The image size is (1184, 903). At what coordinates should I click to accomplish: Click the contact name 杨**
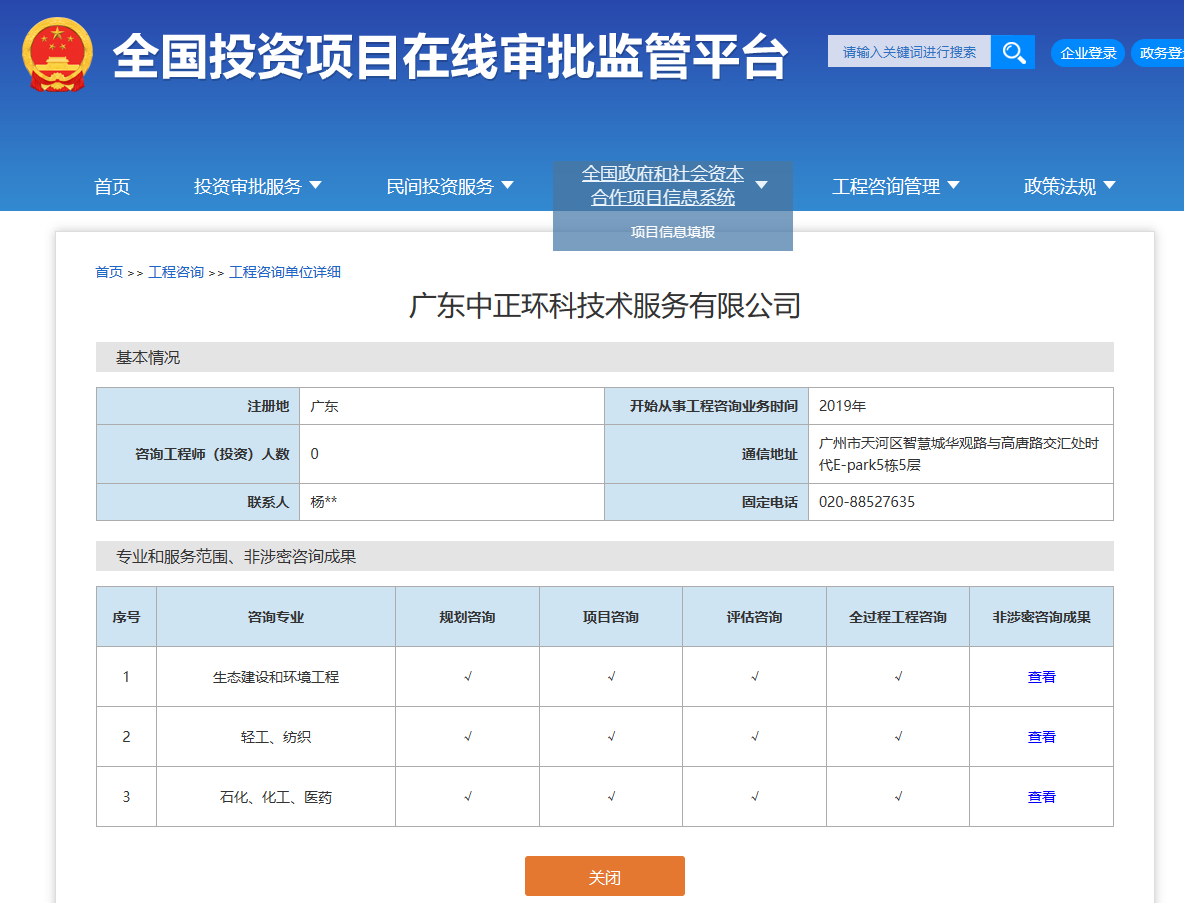pyautogui.click(x=324, y=502)
